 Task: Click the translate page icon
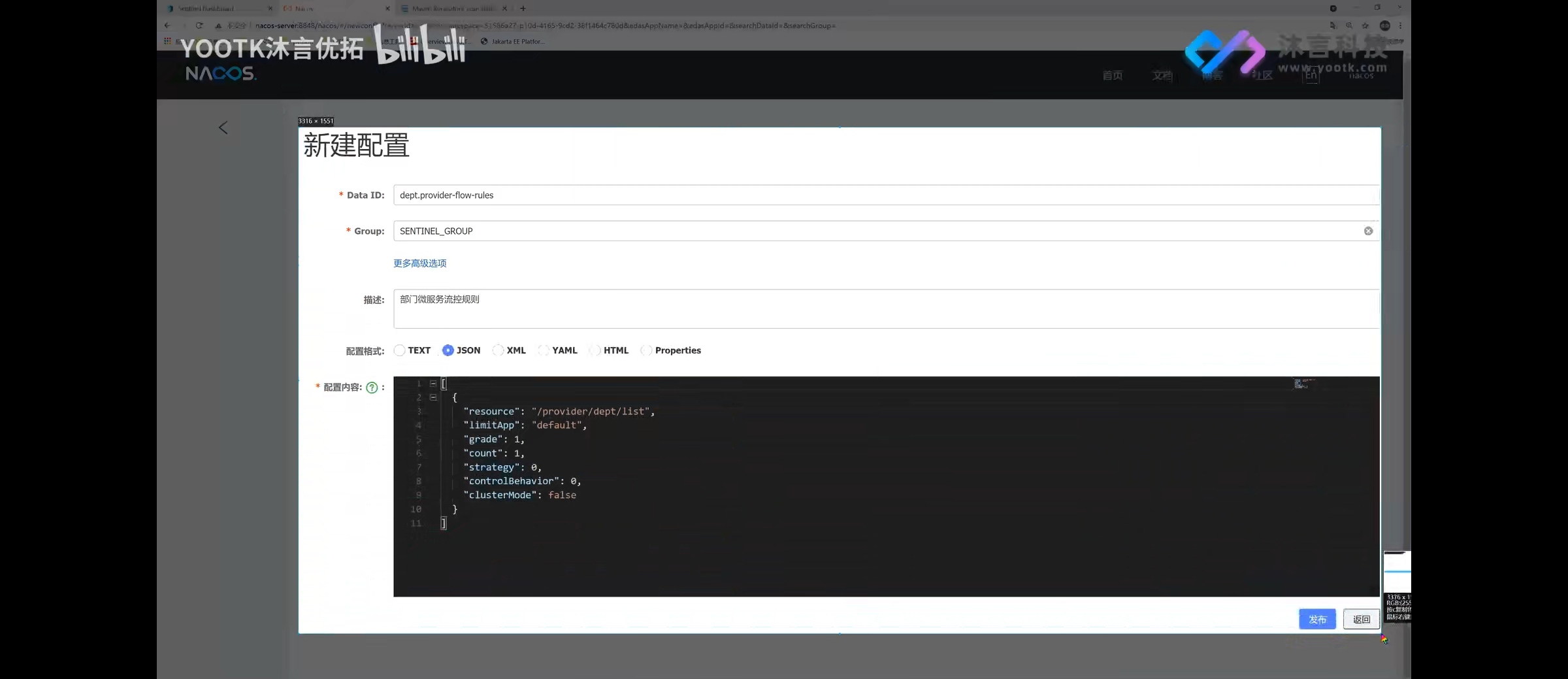pyautogui.click(x=1333, y=25)
